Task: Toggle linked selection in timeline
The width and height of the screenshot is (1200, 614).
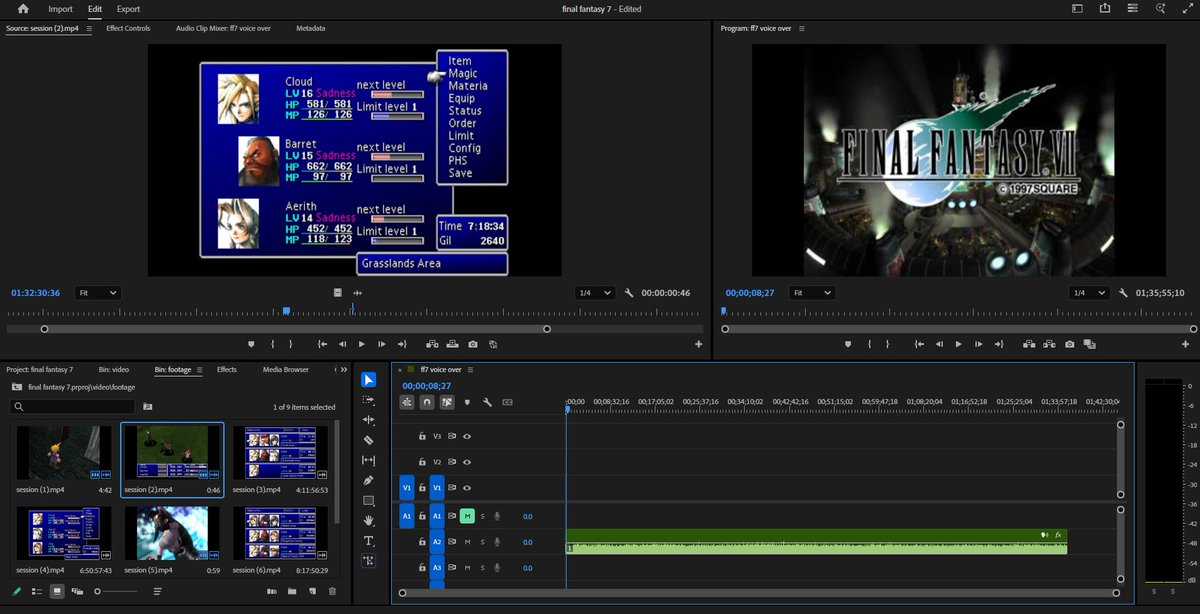Action: (447, 402)
